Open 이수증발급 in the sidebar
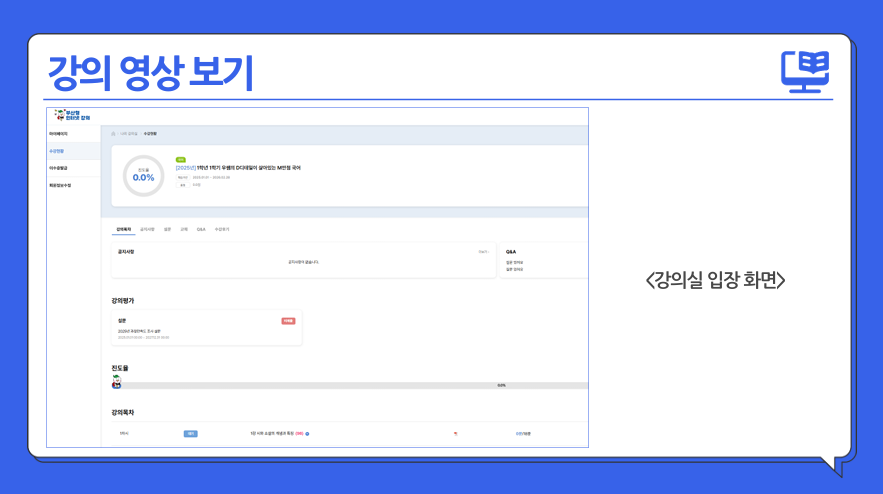The height and width of the screenshot is (494, 883). pos(58,168)
